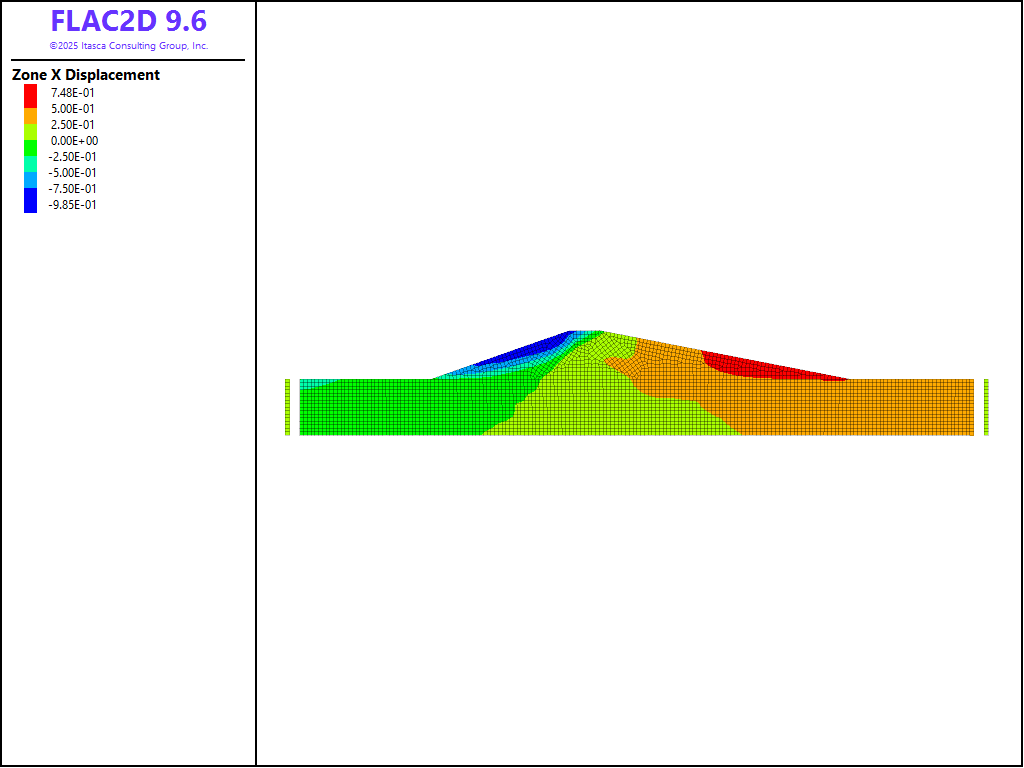Click the 7.48E-01 maximum legend value
The height and width of the screenshot is (768, 1024).
tap(73, 93)
